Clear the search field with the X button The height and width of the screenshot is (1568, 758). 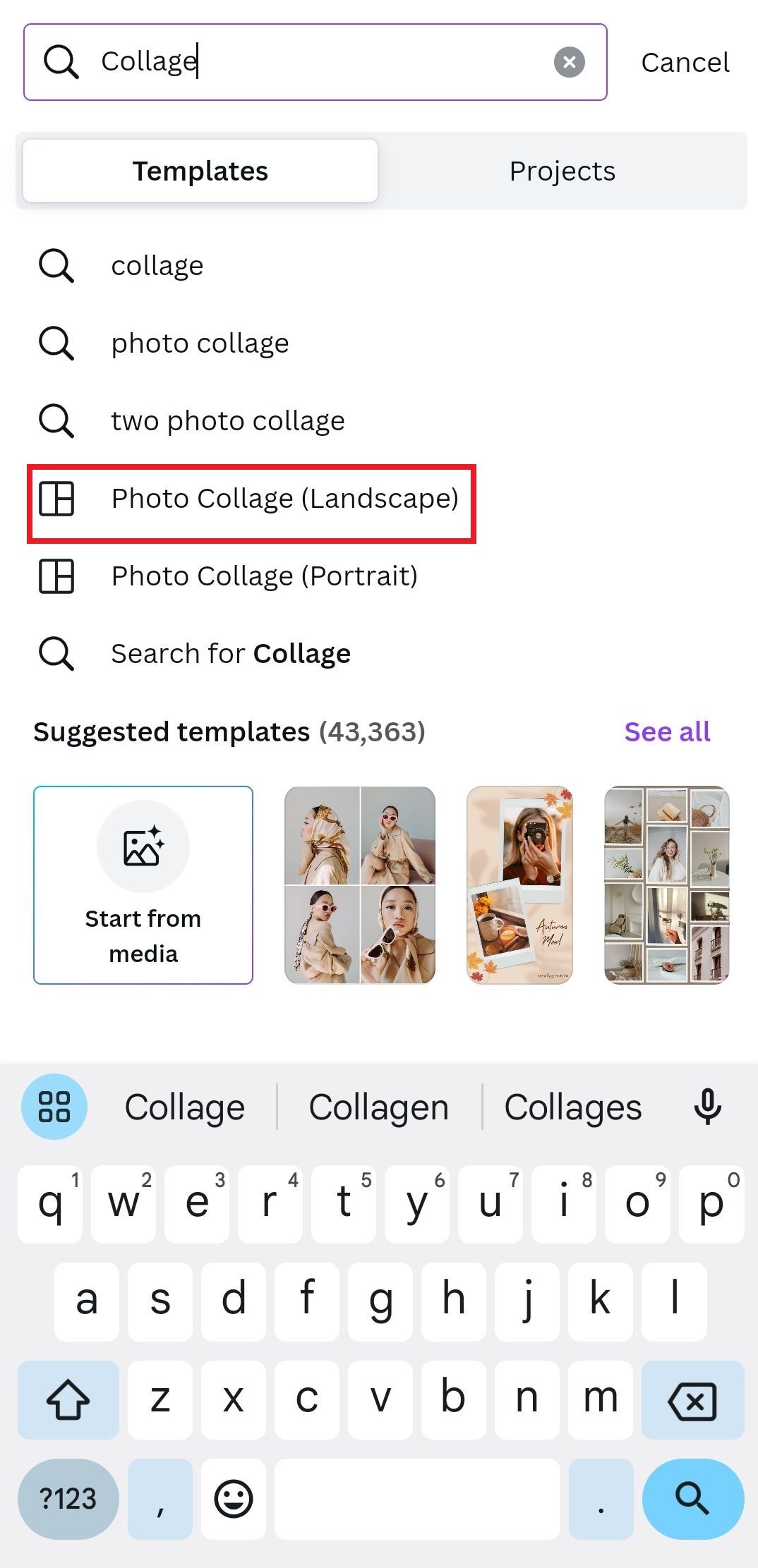(570, 61)
